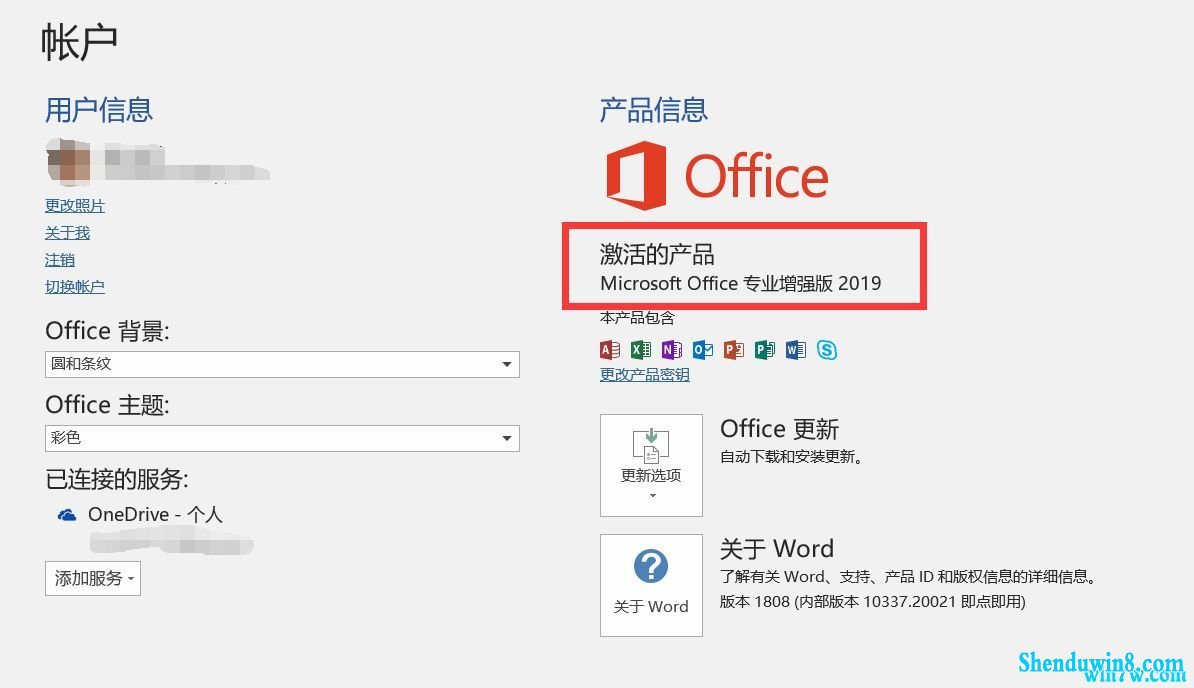Click the Outlook app icon
Image resolution: width=1194 pixels, height=688 pixels.
(x=703, y=349)
